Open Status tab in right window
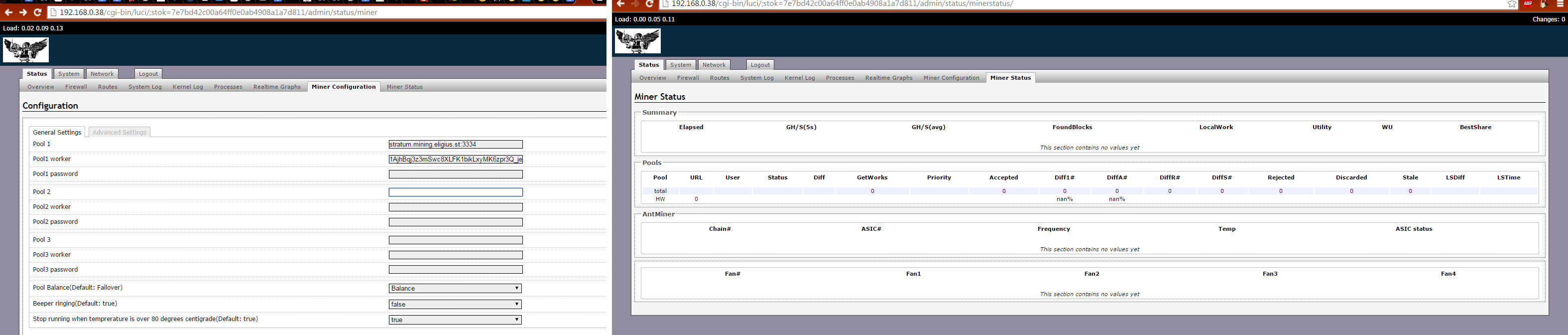 pyautogui.click(x=648, y=65)
